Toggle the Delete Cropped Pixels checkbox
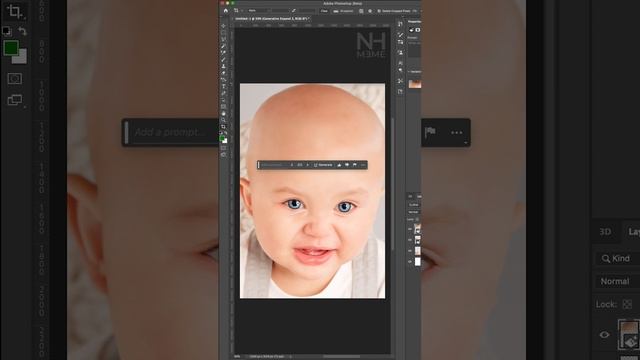Image resolution: width=640 pixels, height=360 pixels. [379, 11]
